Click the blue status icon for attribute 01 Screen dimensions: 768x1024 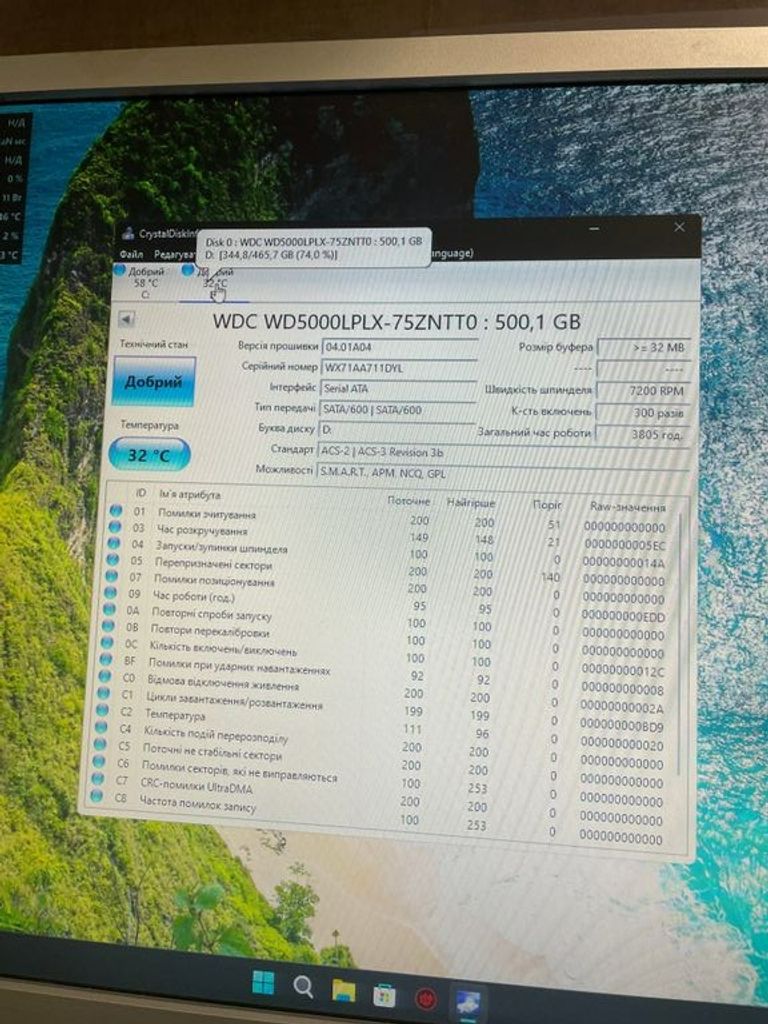116,511
